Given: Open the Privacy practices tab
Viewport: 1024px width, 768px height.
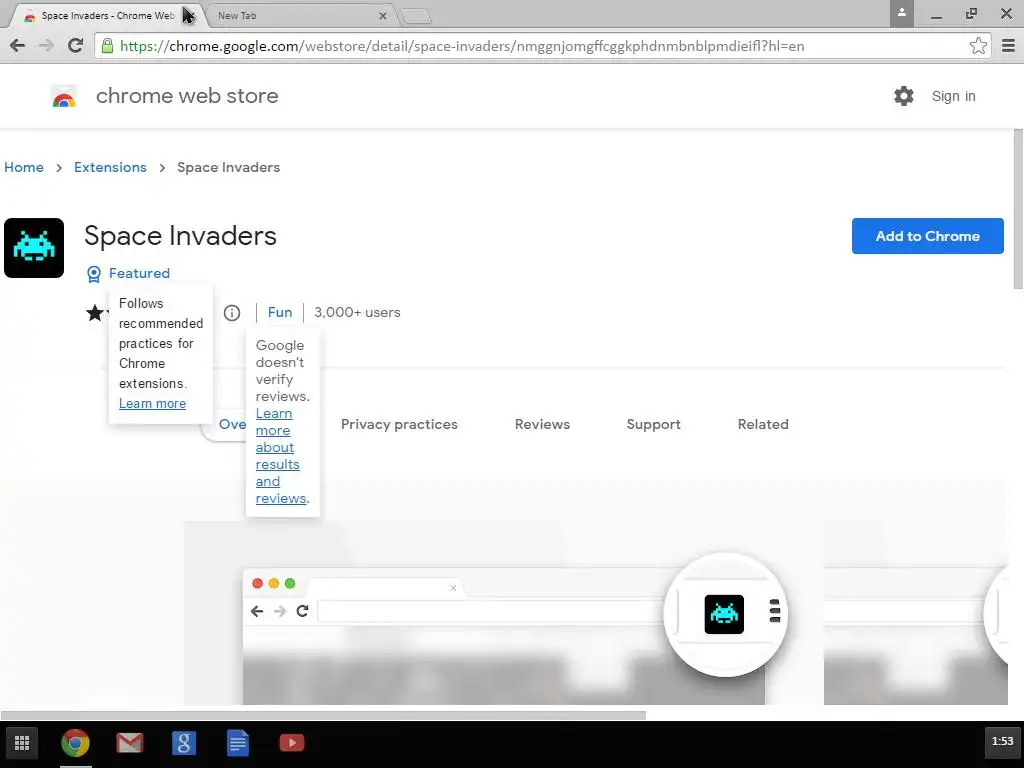Looking at the screenshot, I should tap(399, 424).
